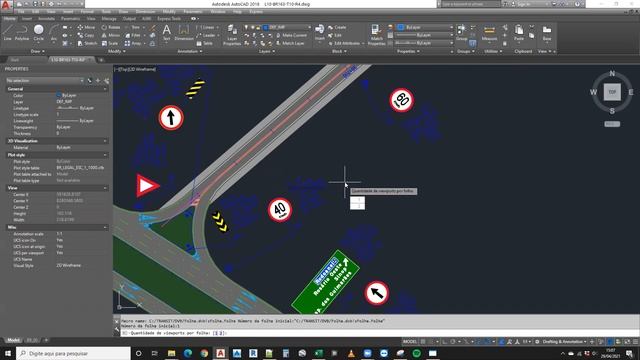Open Layer Properties manager
The height and width of the screenshot is (360, 640).
(232, 34)
